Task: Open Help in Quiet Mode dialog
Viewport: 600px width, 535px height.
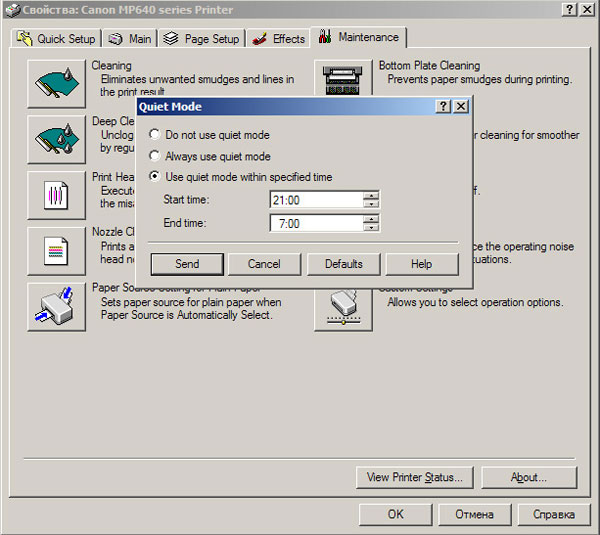Action: 422,264
